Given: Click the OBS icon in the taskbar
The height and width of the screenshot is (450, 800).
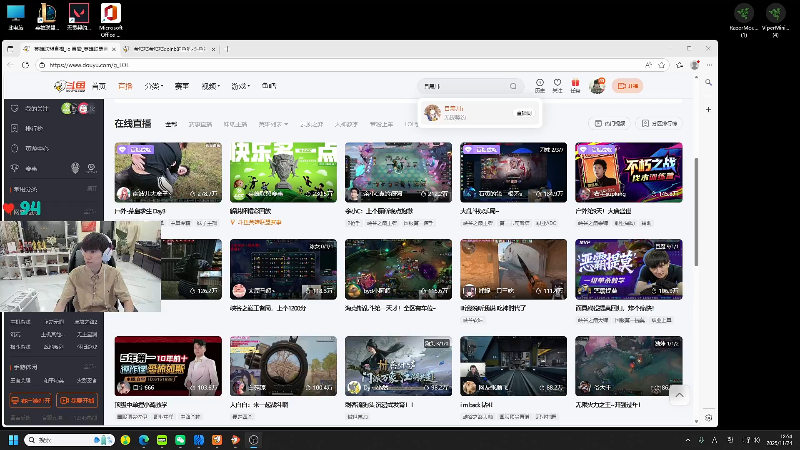Looking at the screenshot, I should pyautogui.click(x=254, y=440).
